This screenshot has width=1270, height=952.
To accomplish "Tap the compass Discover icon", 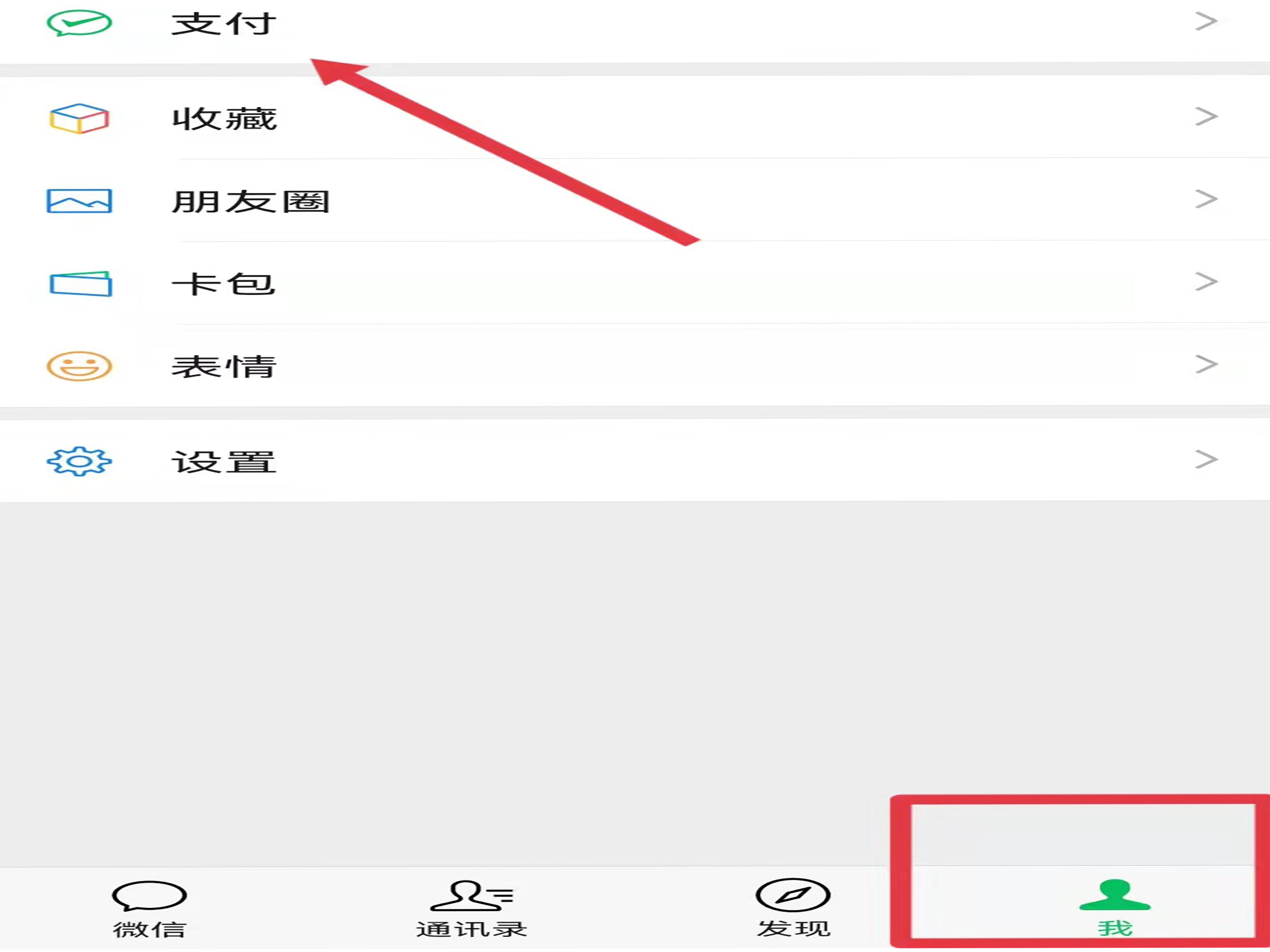I will (x=793, y=894).
